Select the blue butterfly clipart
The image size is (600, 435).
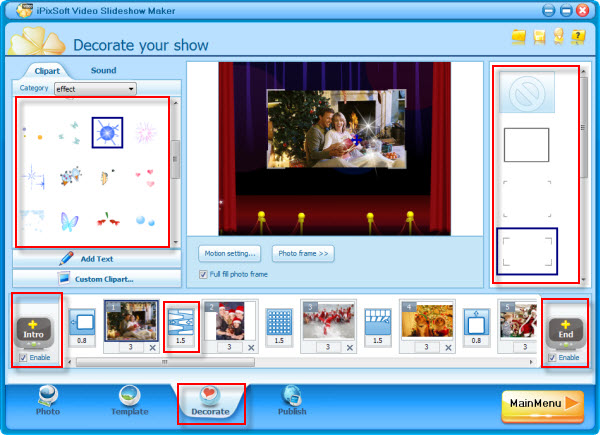tap(69, 221)
